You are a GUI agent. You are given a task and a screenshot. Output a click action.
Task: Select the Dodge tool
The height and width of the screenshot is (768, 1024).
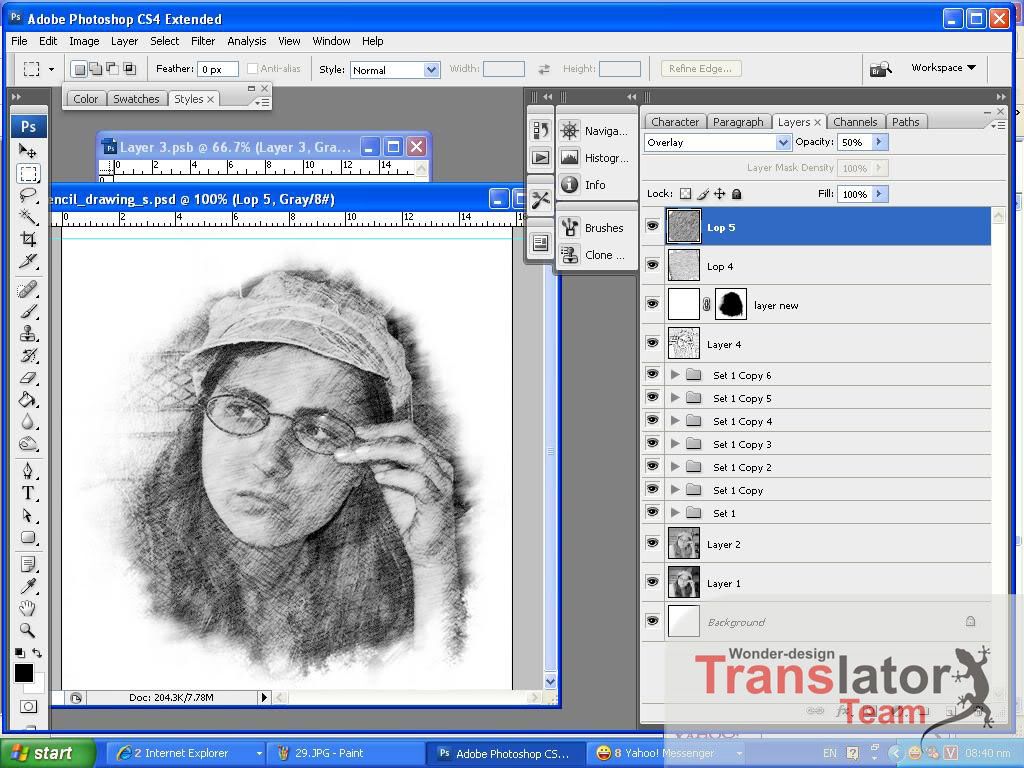click(x=28, y=444)
